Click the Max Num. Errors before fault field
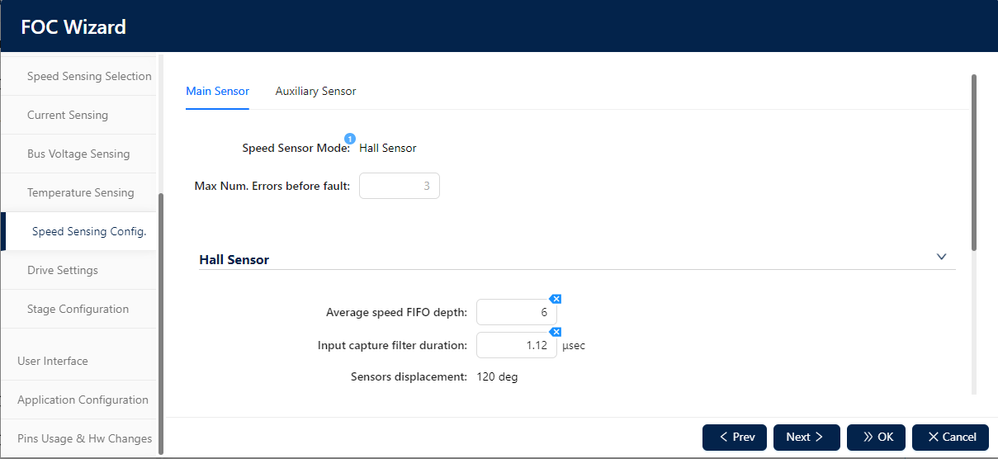Screen dimensions: 998x459 (x=399, y=186)
